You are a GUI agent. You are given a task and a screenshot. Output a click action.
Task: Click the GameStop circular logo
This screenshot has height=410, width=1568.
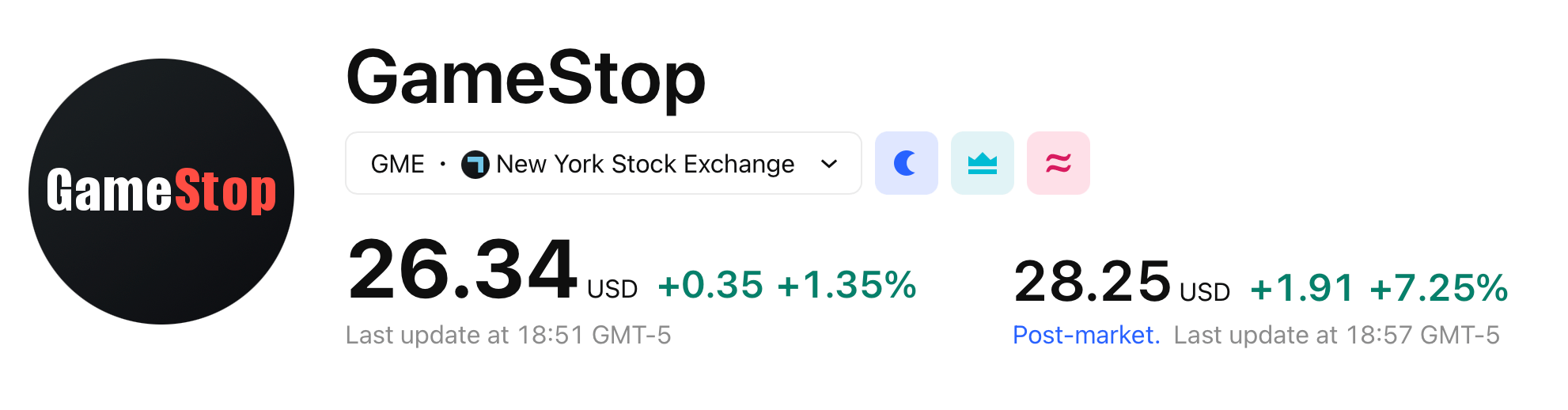(x=161, y=192)
